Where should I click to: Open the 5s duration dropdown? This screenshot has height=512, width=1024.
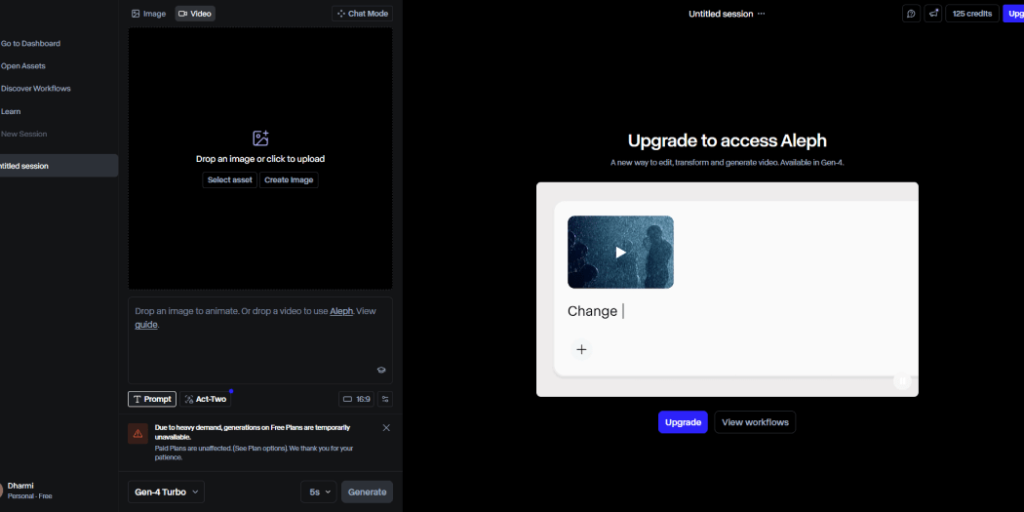pos(319,492)
